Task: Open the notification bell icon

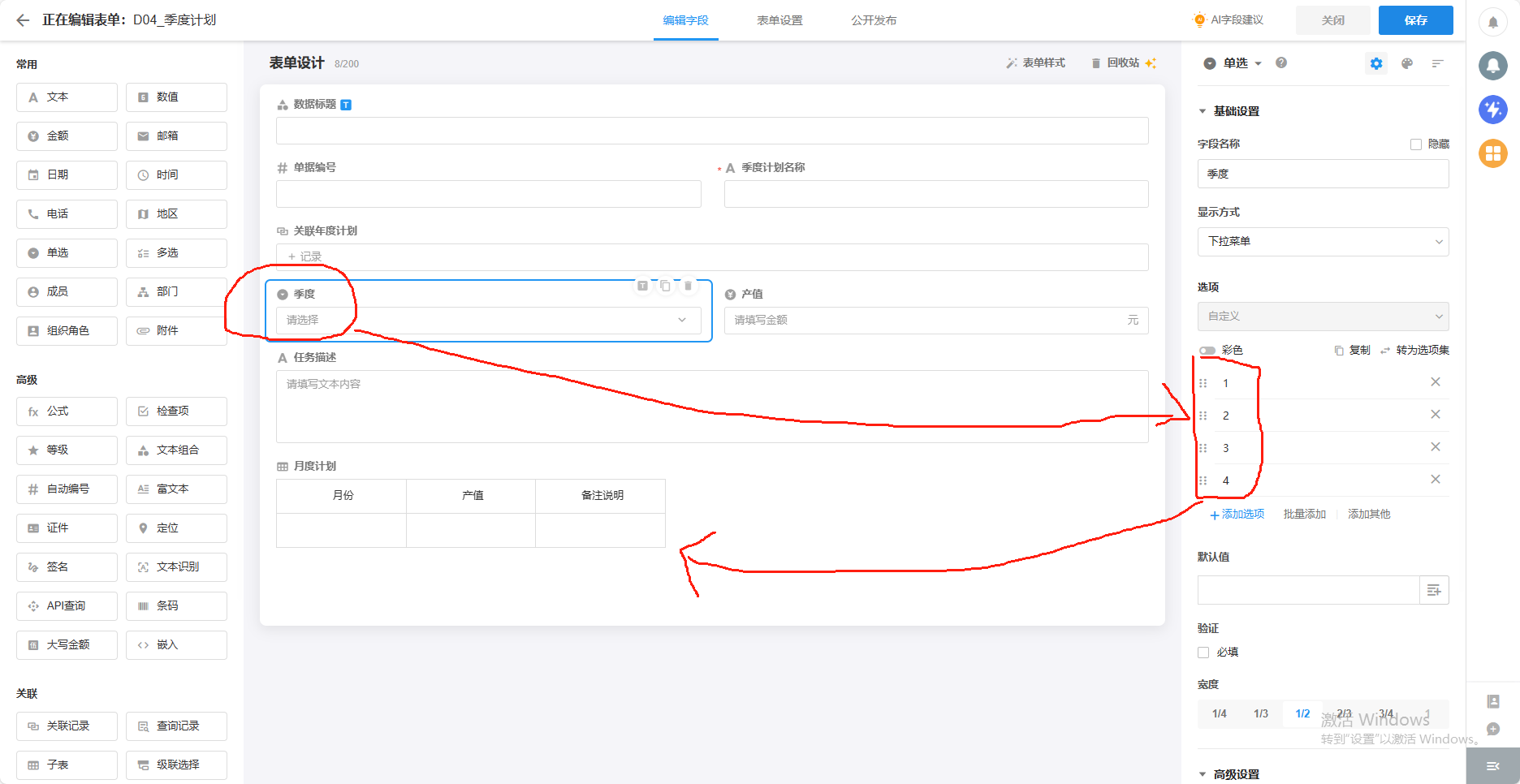Action: pos(1492,22)
